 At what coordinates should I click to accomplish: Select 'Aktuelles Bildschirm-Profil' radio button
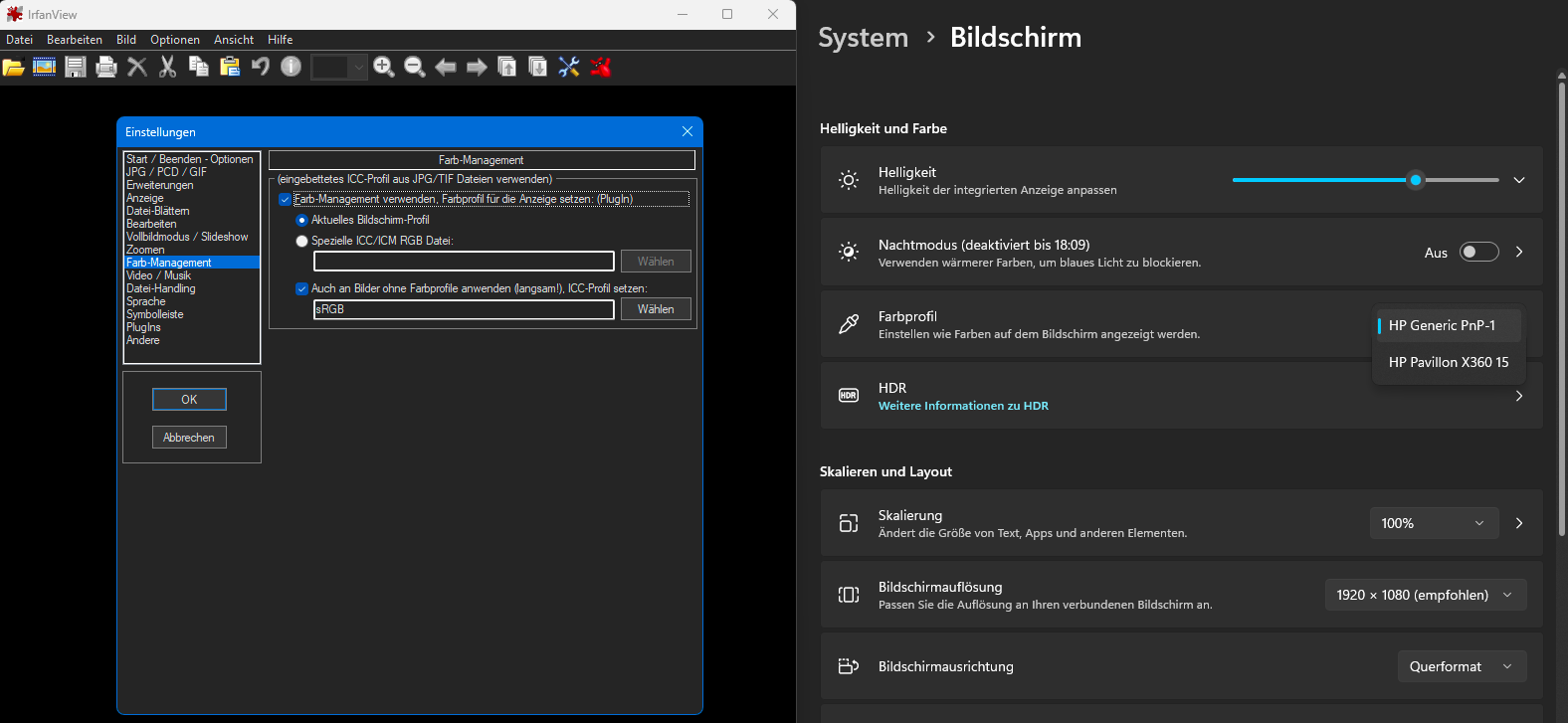301,220
